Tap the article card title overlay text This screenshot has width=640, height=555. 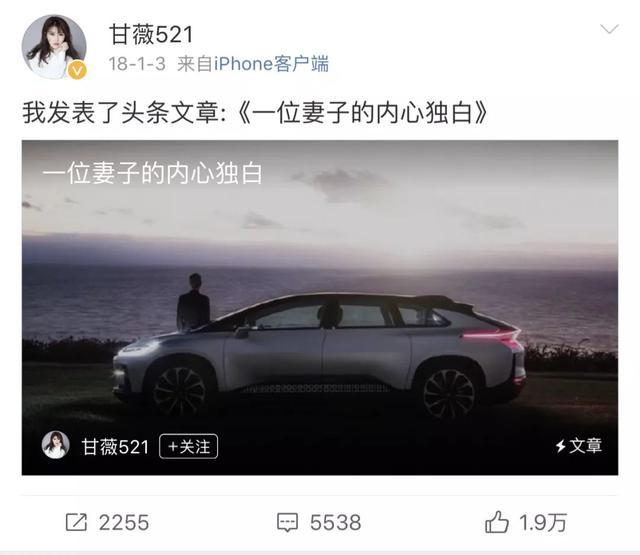pos(152,173)
